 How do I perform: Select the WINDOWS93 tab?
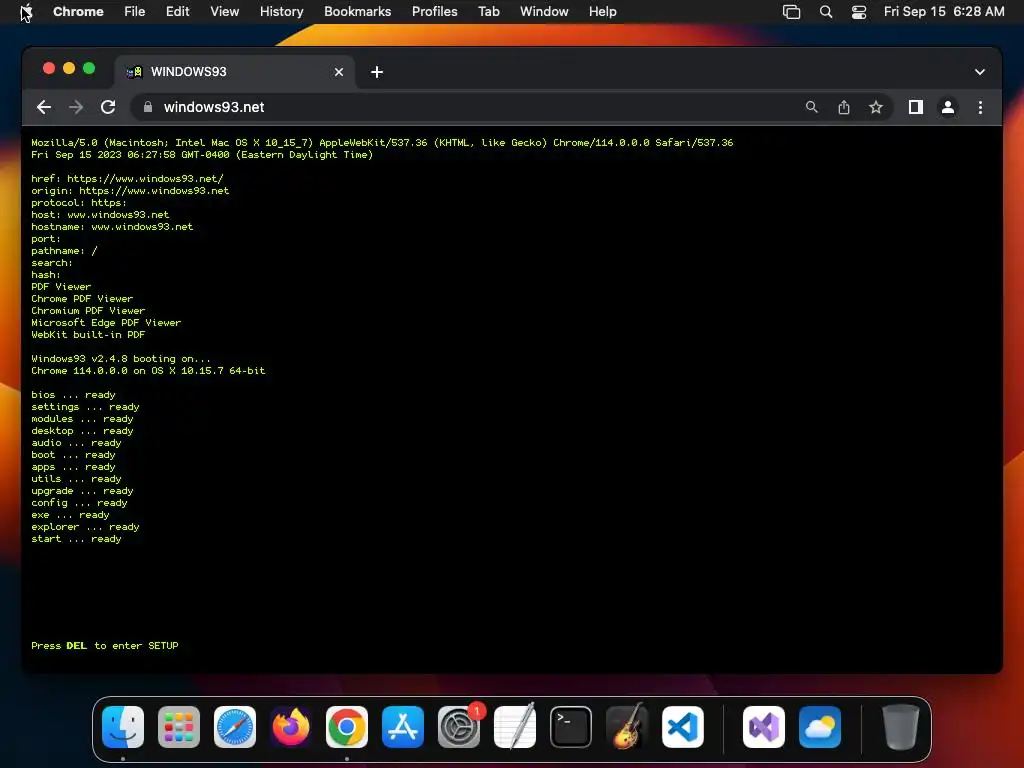point(235,72)
